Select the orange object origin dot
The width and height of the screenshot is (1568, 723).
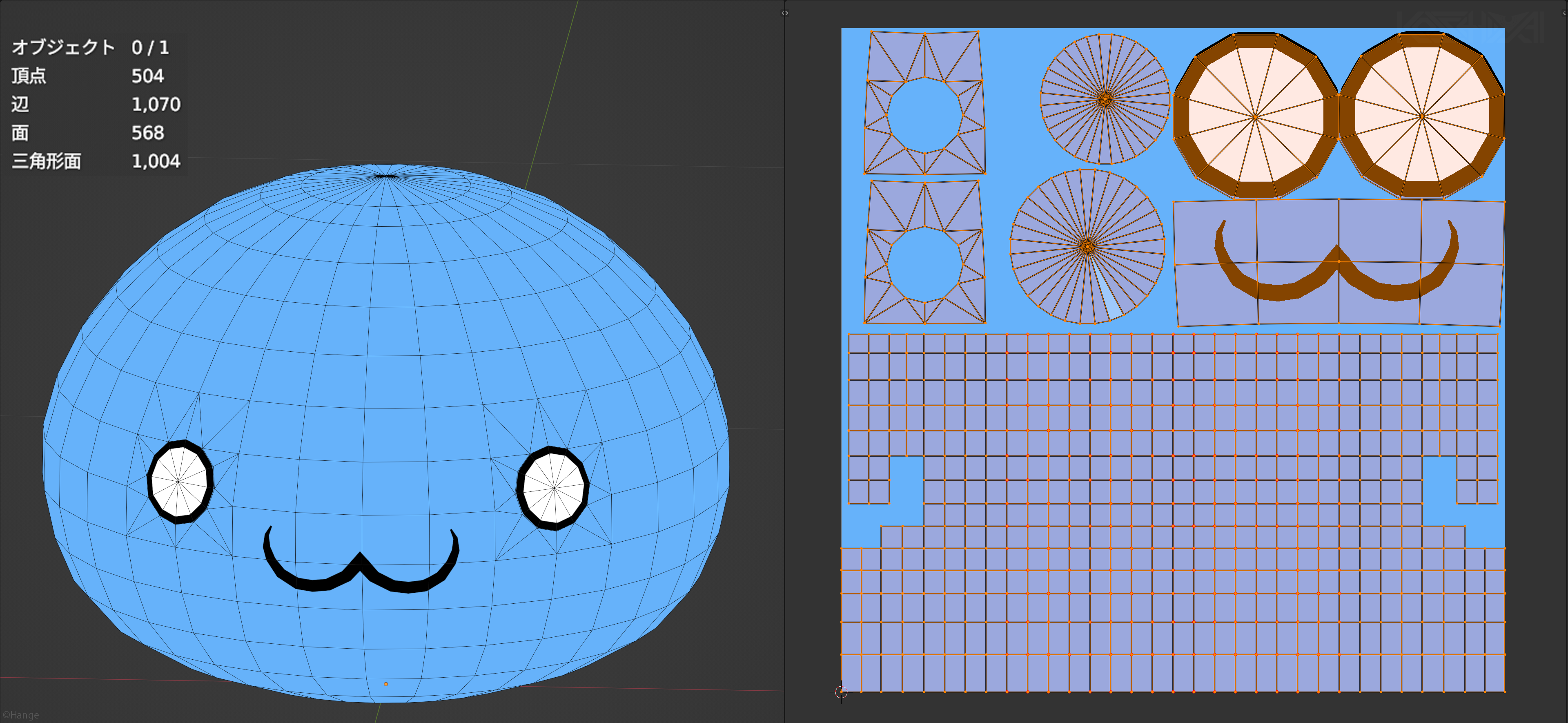(386, 684)
